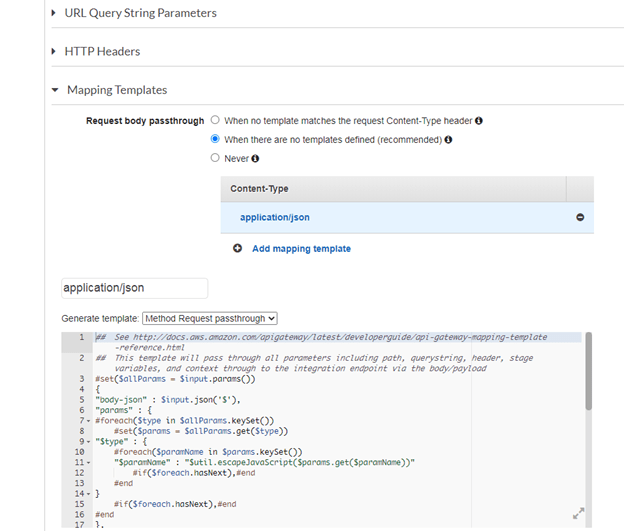624x531 pixels.
Task: Choose 'When there are no templates defined' option
Action: 215,140
